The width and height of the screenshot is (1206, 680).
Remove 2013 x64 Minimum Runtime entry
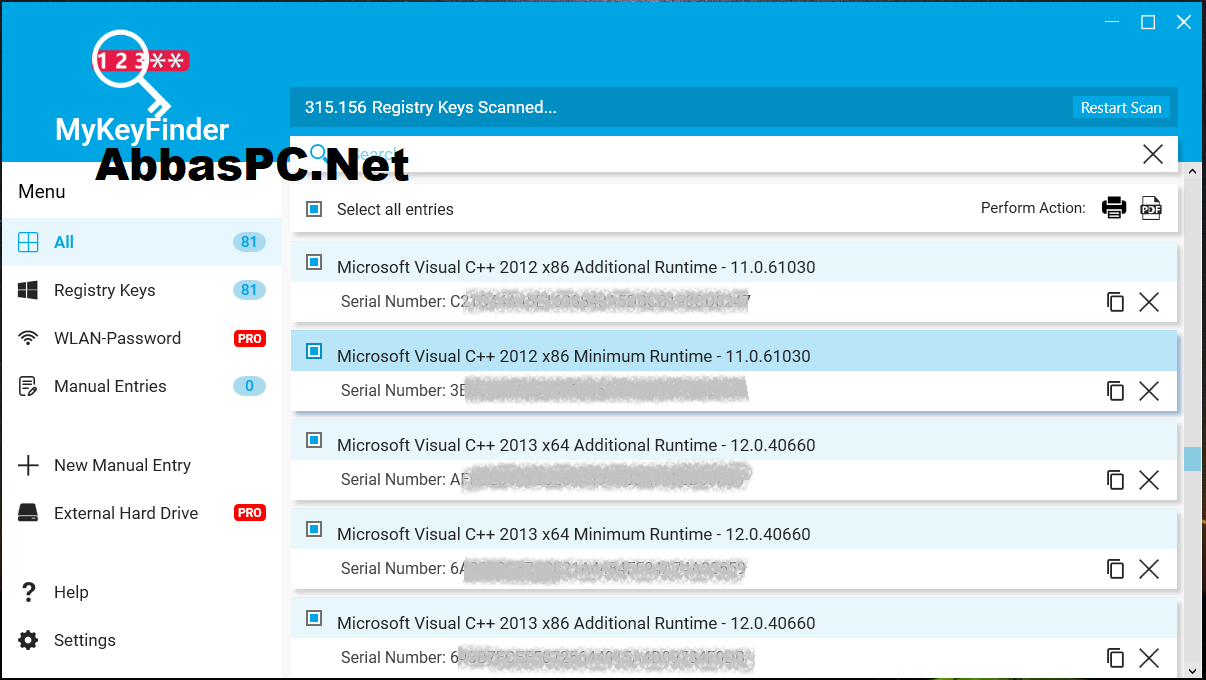pyautogui.click(x=1149, y=569)
